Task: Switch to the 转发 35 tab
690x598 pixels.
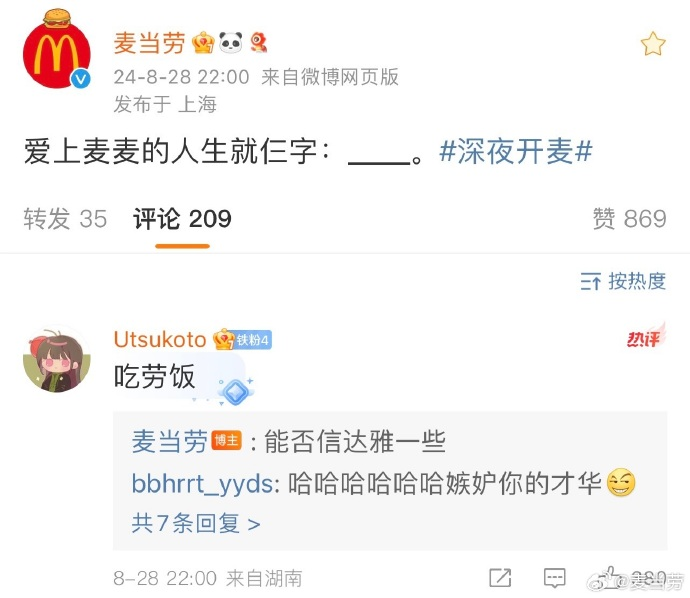Action: (x=65, y=219)
